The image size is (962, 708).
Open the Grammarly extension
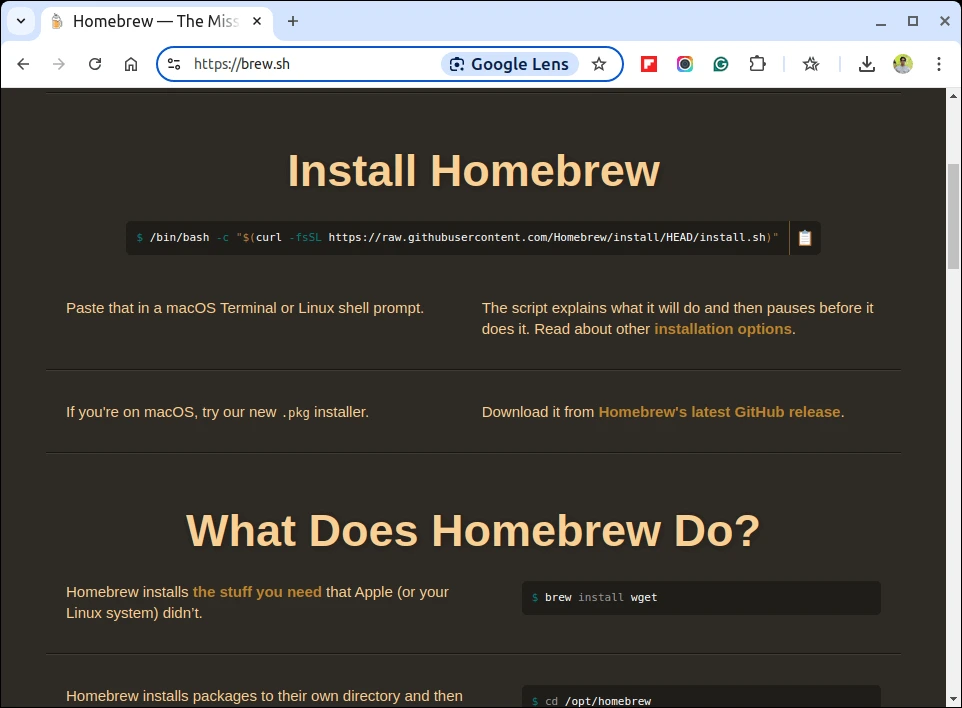721,64
